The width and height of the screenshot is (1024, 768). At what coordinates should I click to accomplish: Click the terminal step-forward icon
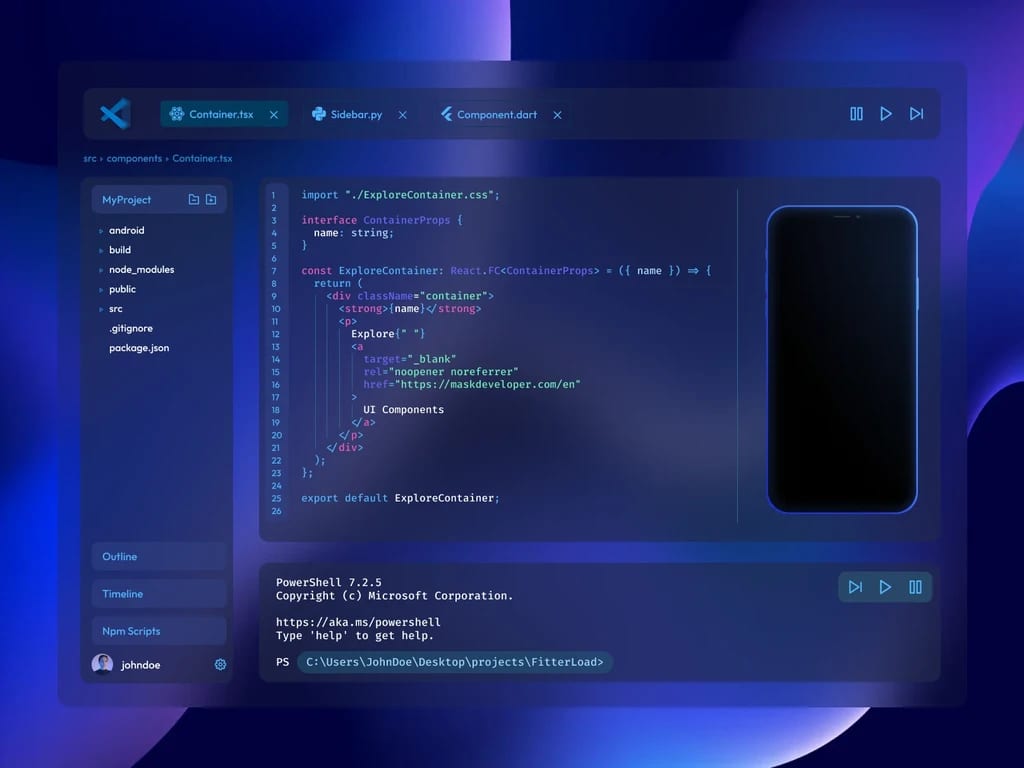click(855, 587)
